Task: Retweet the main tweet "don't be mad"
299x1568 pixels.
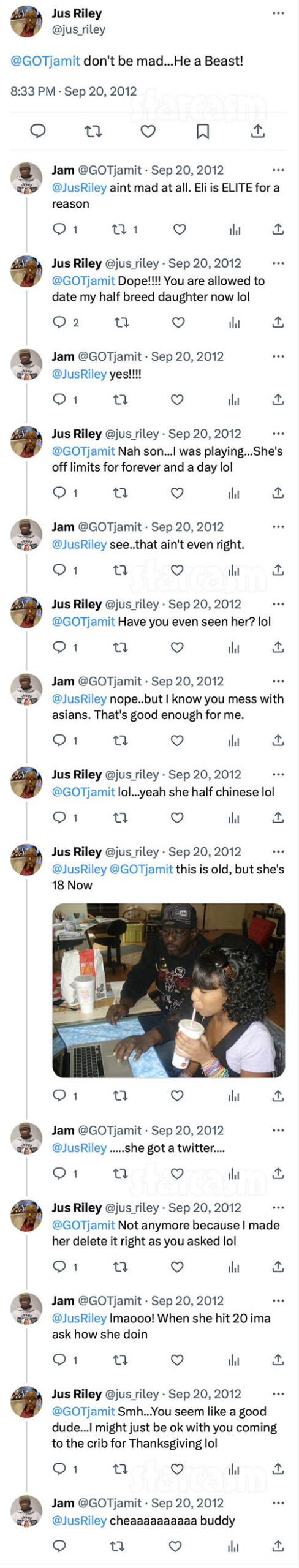Action: pos(93,131)
